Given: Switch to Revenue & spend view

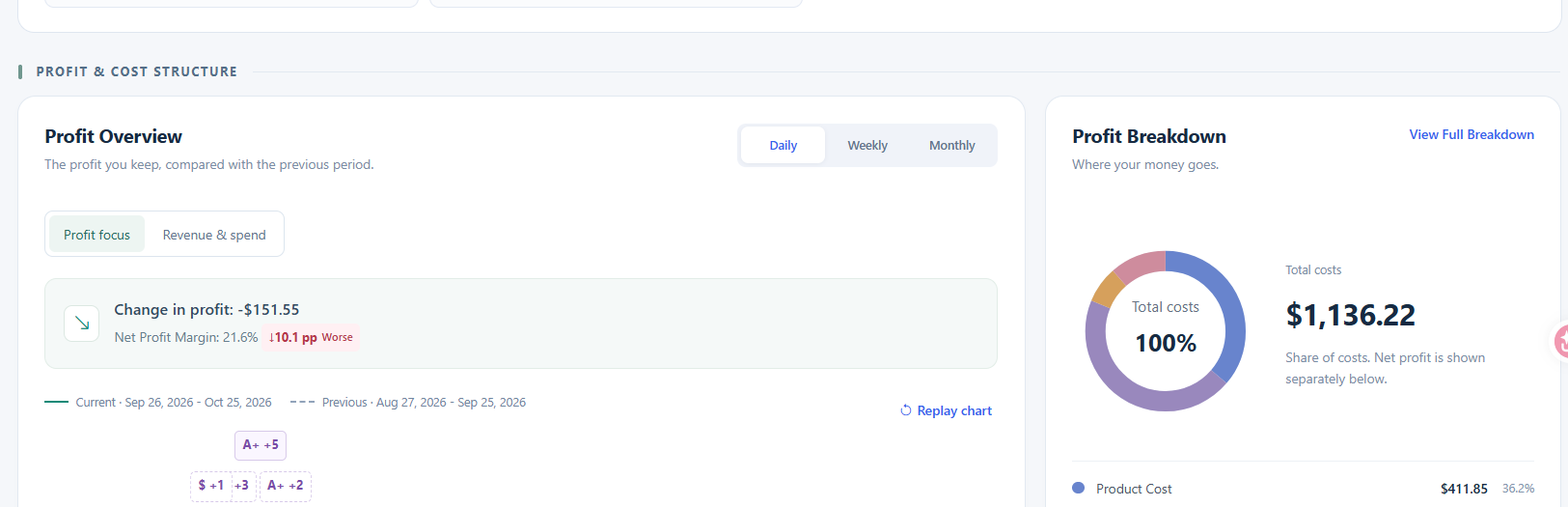Looking at the screenshot, I should tap(214, 235).
